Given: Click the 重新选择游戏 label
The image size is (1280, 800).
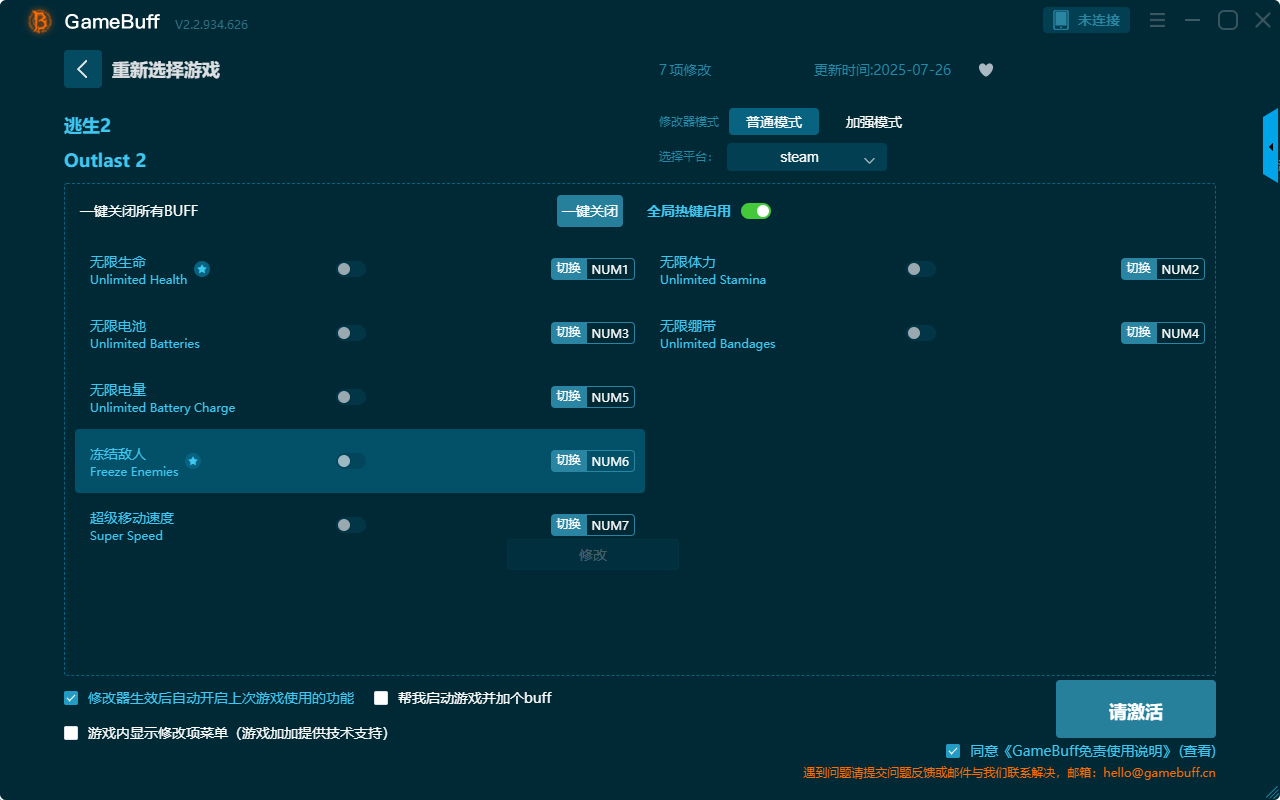Looking at the screenshot, I should [165, 70].
